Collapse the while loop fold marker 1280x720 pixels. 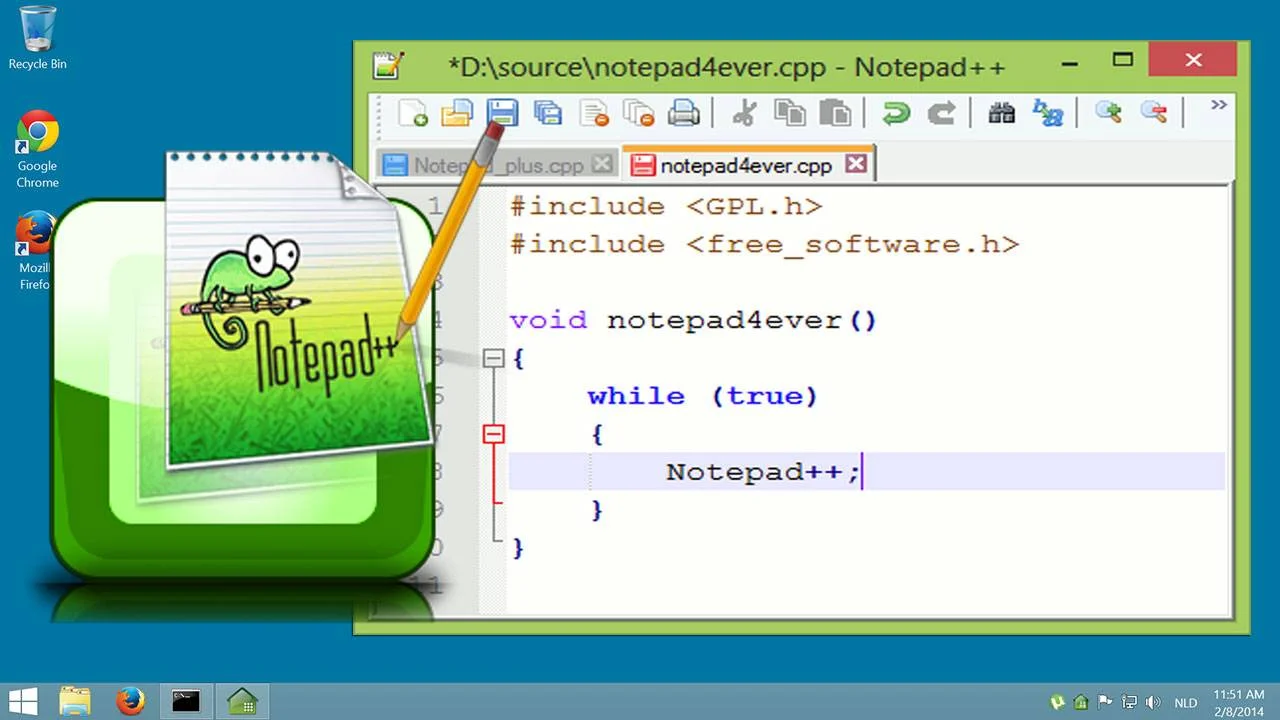pos(494,433)
